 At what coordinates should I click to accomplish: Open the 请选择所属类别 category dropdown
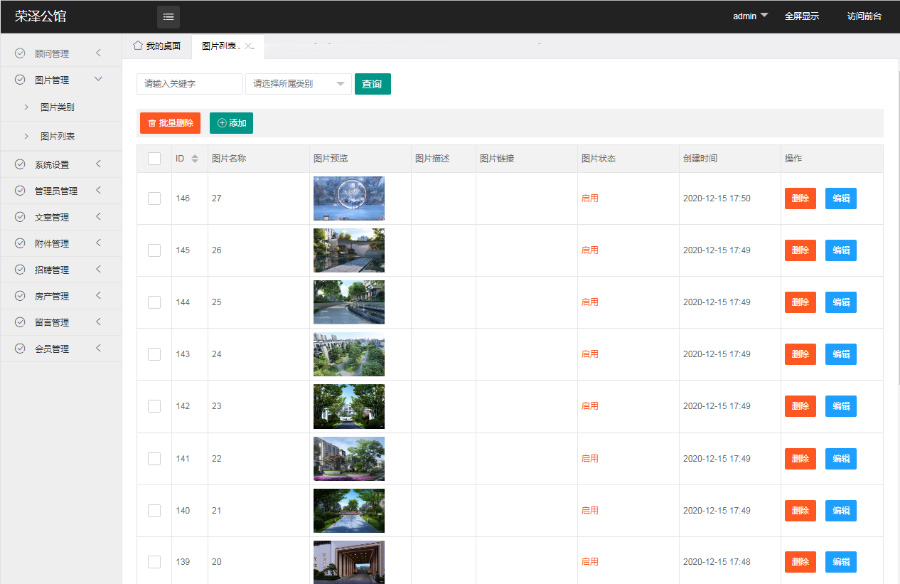(x=298, y=84)
